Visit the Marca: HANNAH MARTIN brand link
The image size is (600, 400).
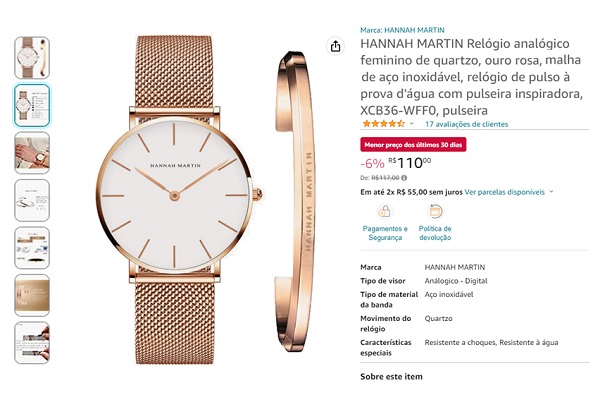(402, 30)
